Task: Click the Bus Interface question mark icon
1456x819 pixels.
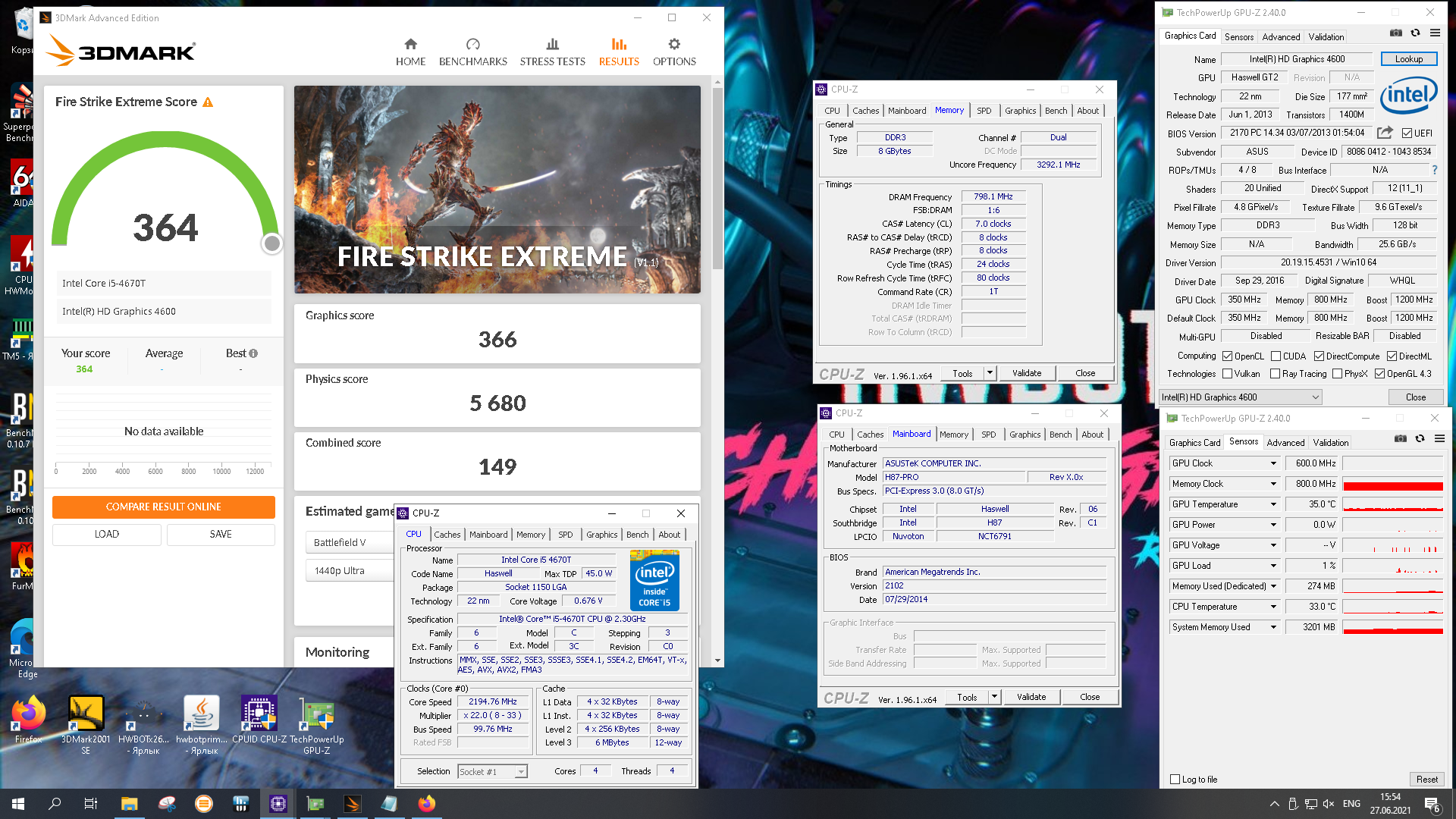Action: click(1434, 171)
